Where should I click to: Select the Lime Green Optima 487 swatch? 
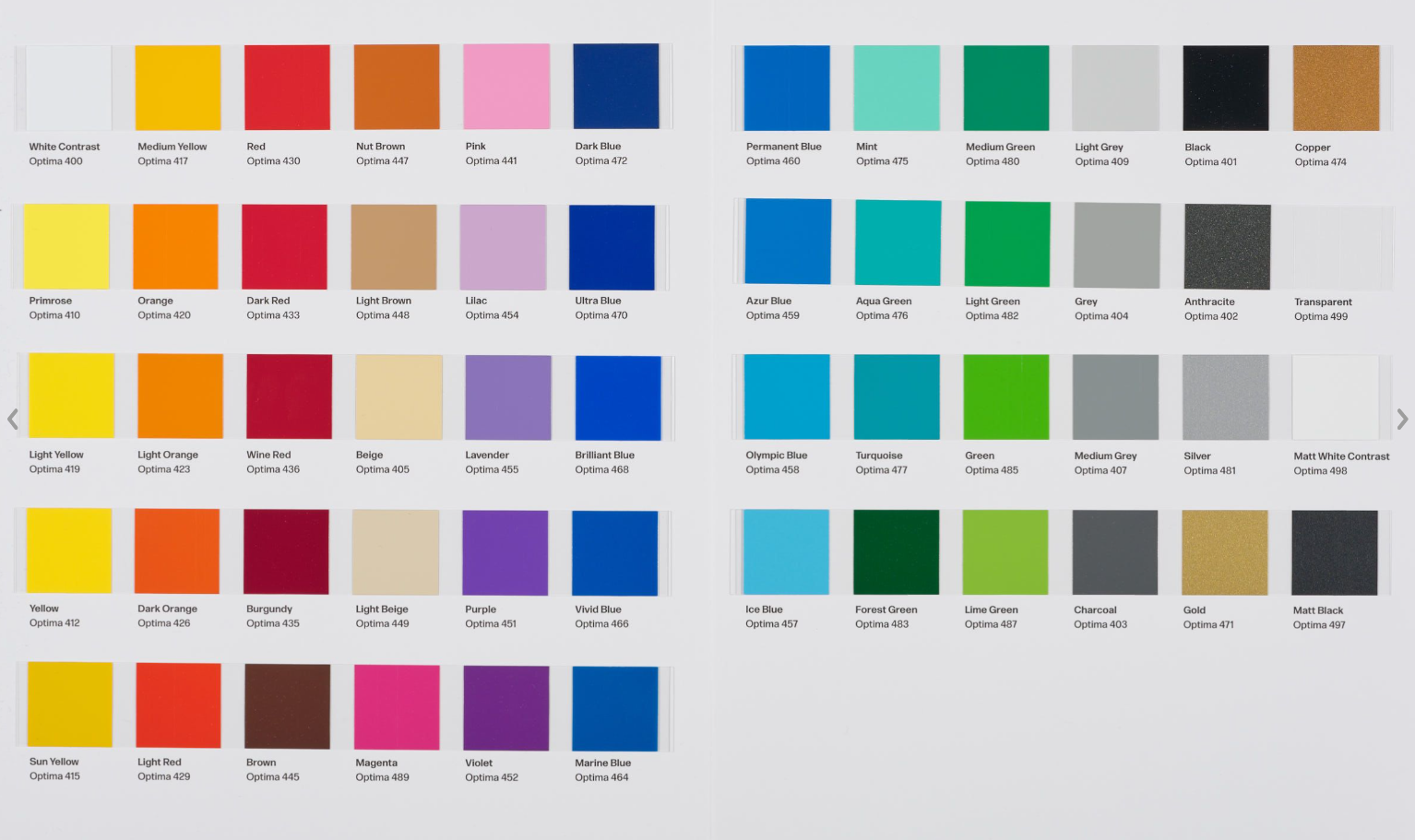click(1005, 552)
